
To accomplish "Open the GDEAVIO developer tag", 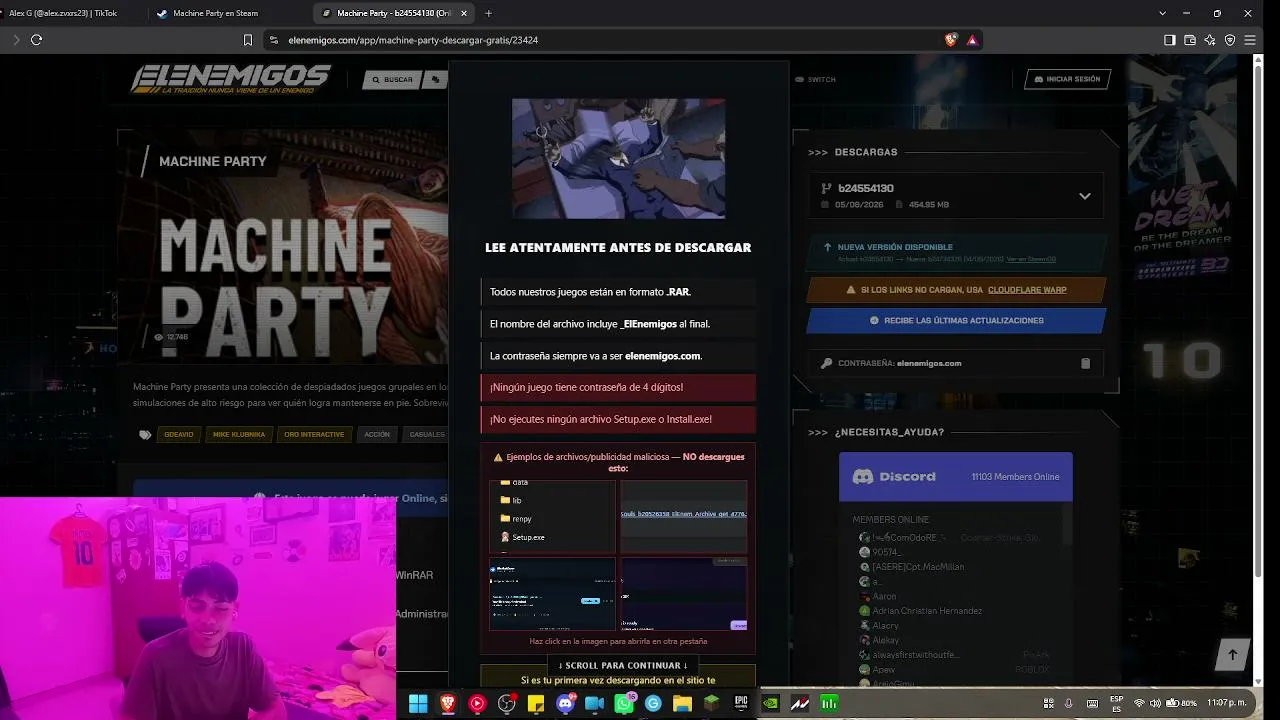I will click(x=179, y=435).
